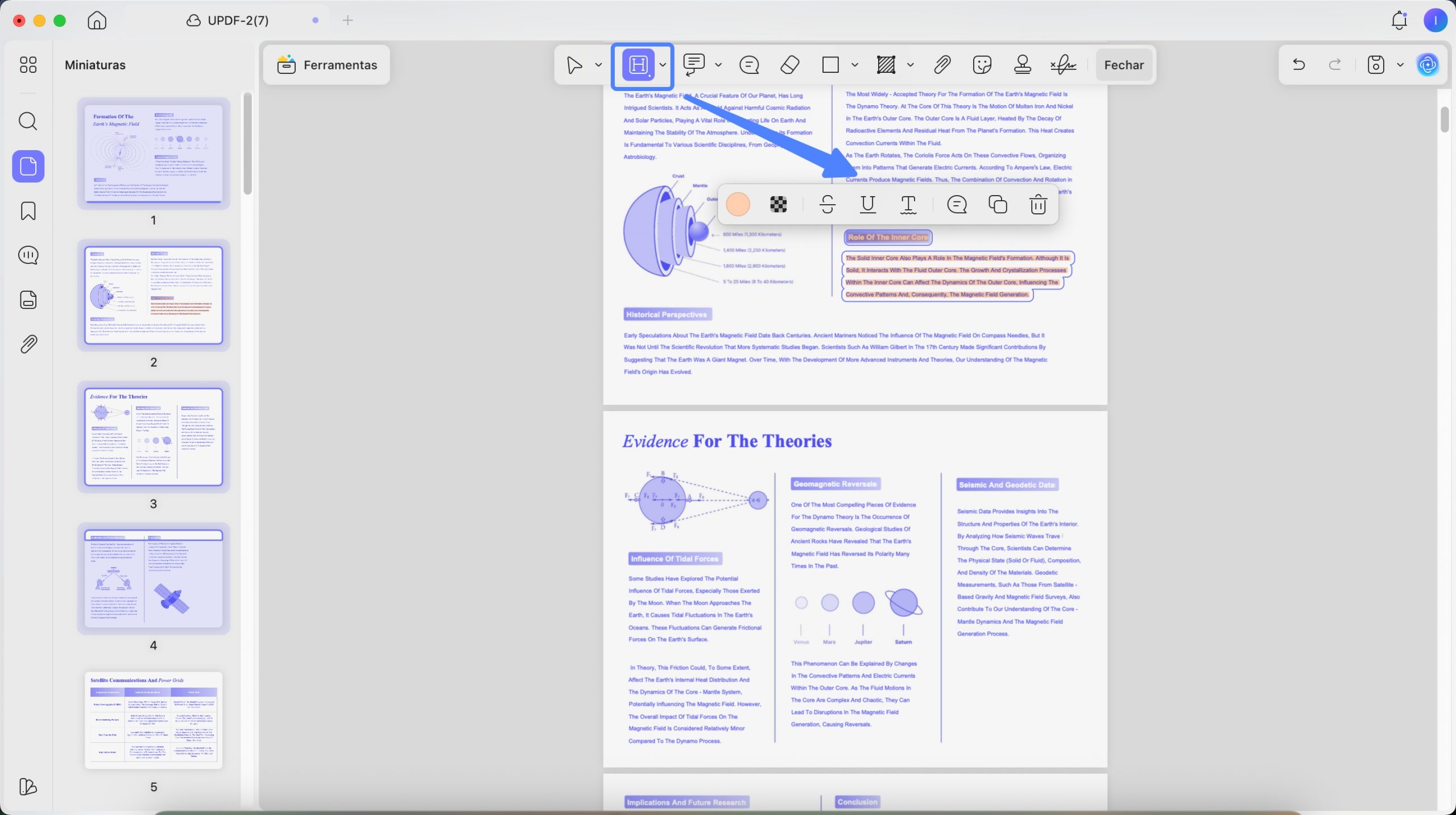This screenshot has width=1456, height=815.
Task: Copy the highlighted text
Action: [998, 204]
